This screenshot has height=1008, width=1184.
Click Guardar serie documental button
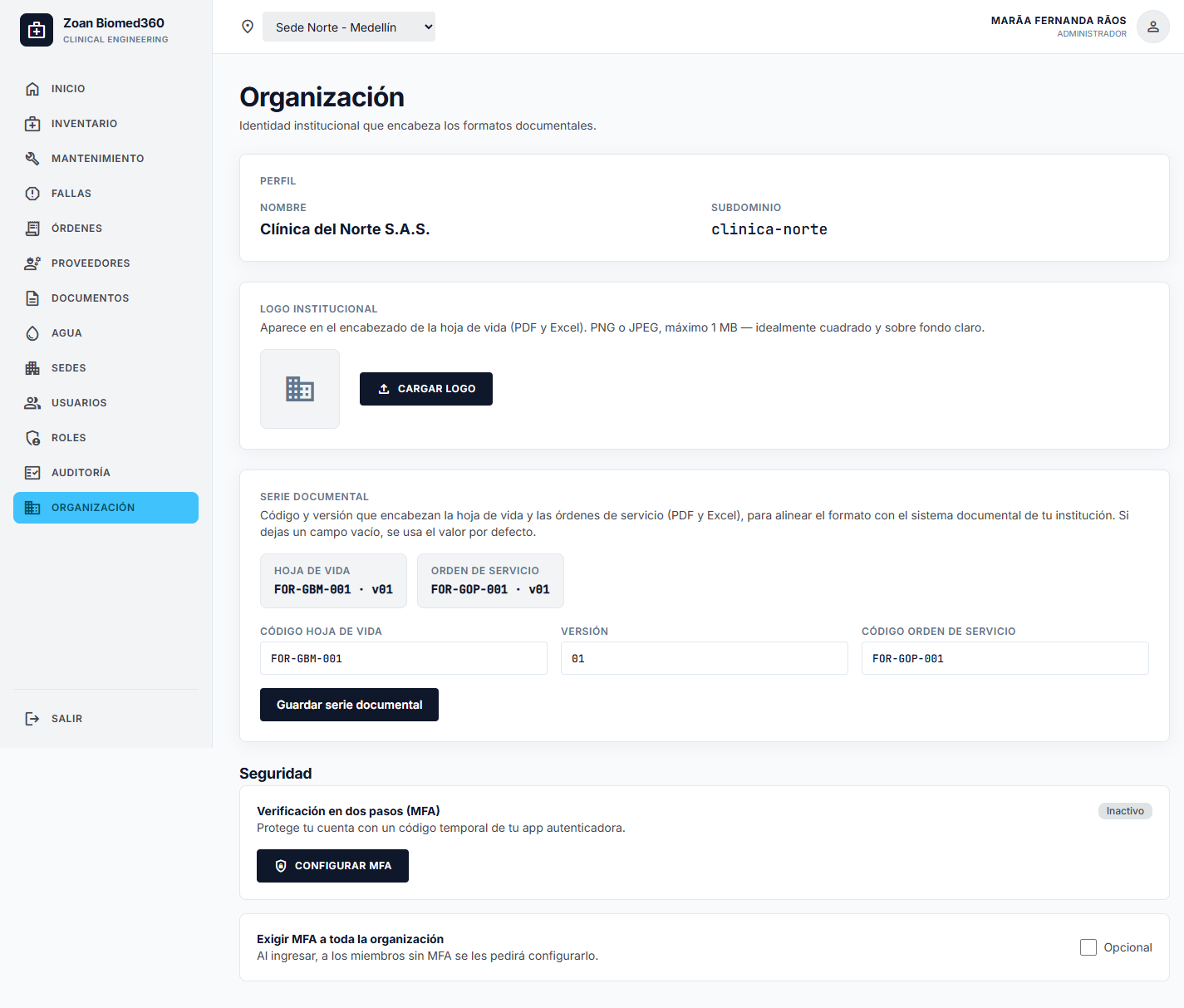pyautogui.click(x=349, y=705)
